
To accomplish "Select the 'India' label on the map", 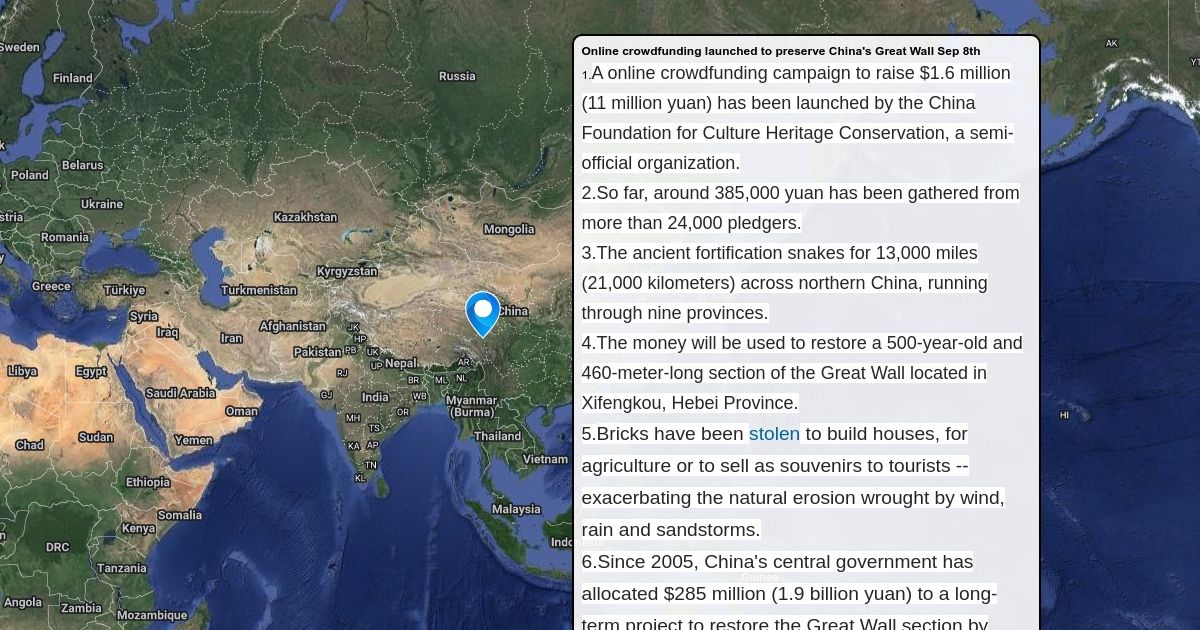I will click(x=375, y=397).
